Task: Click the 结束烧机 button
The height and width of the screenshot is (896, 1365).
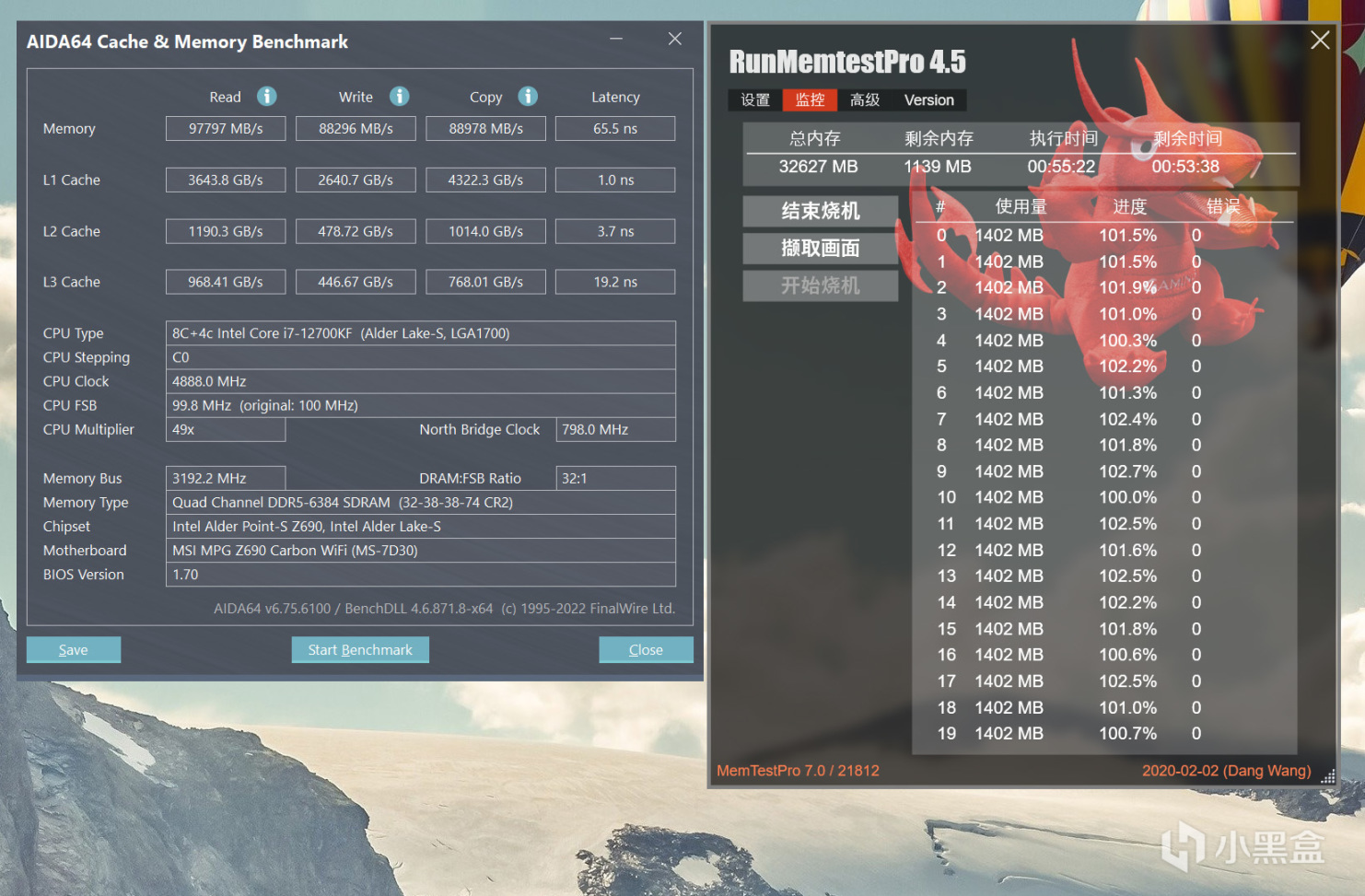Action: coord(821,211)
